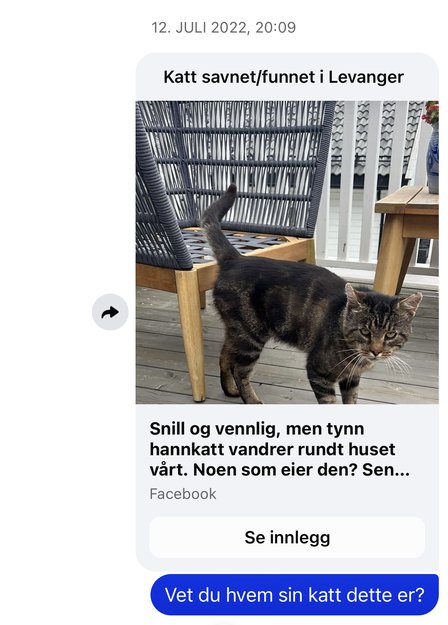Click the cat's striped body in the photo
The height and width of the screenshot is (625, 448).
click(279, 303)
